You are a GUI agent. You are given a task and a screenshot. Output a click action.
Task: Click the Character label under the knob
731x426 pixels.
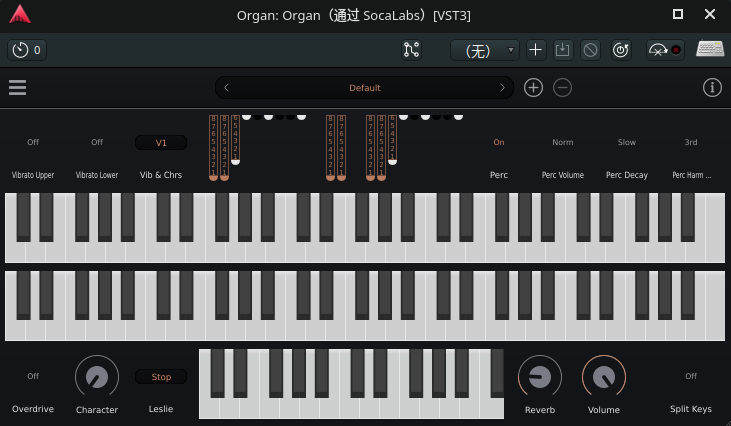coord(97,410)
